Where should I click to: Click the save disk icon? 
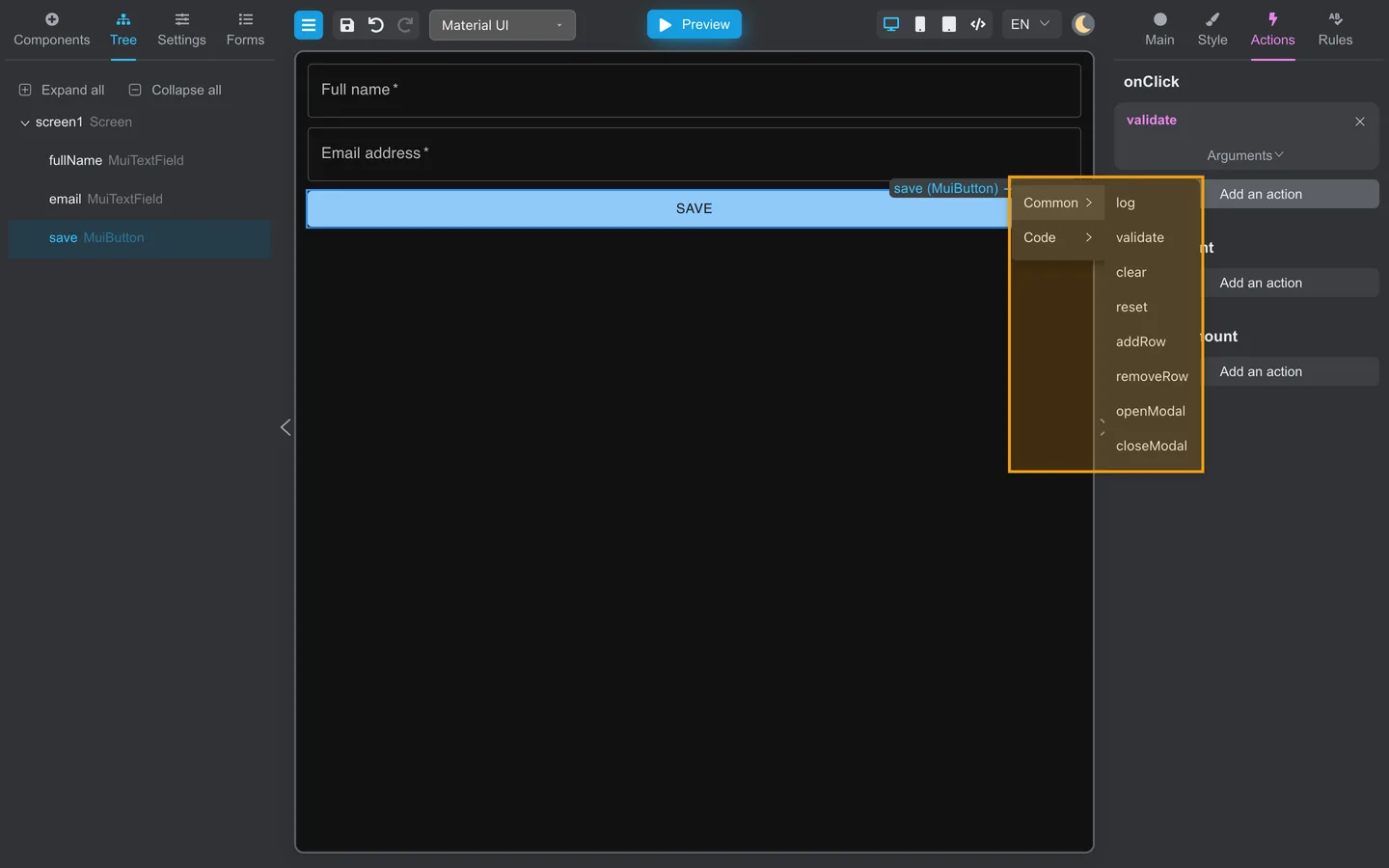tap(347, 25)
